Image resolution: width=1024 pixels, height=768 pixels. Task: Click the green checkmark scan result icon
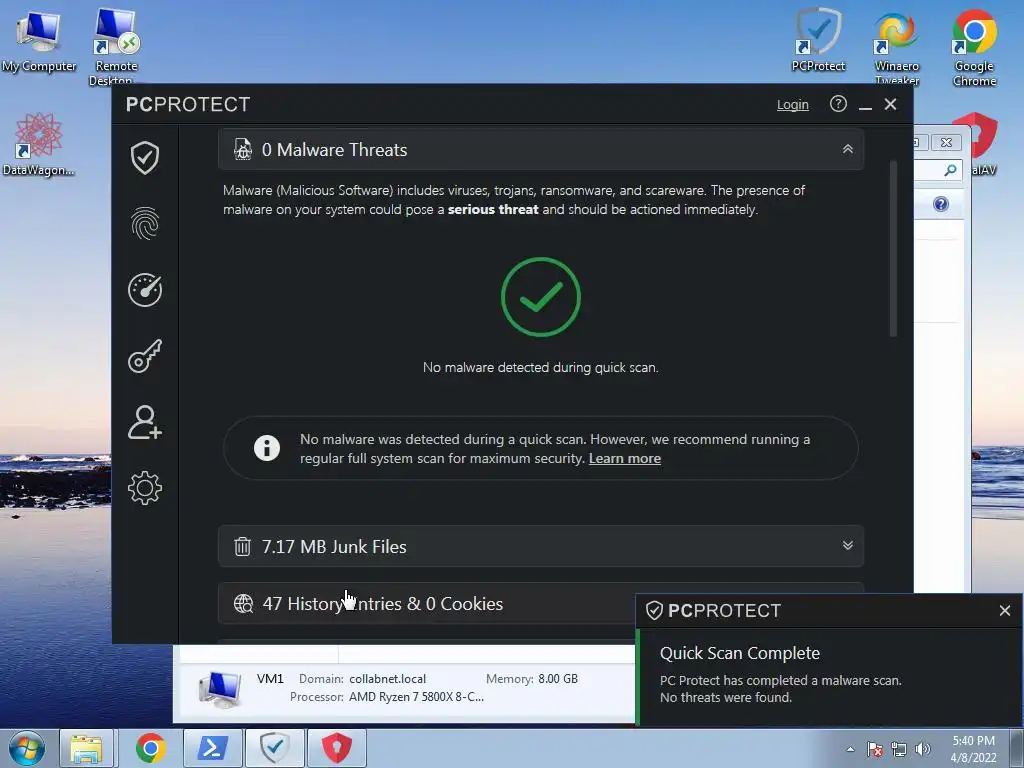pyautogui.click(x=540, y=297)
